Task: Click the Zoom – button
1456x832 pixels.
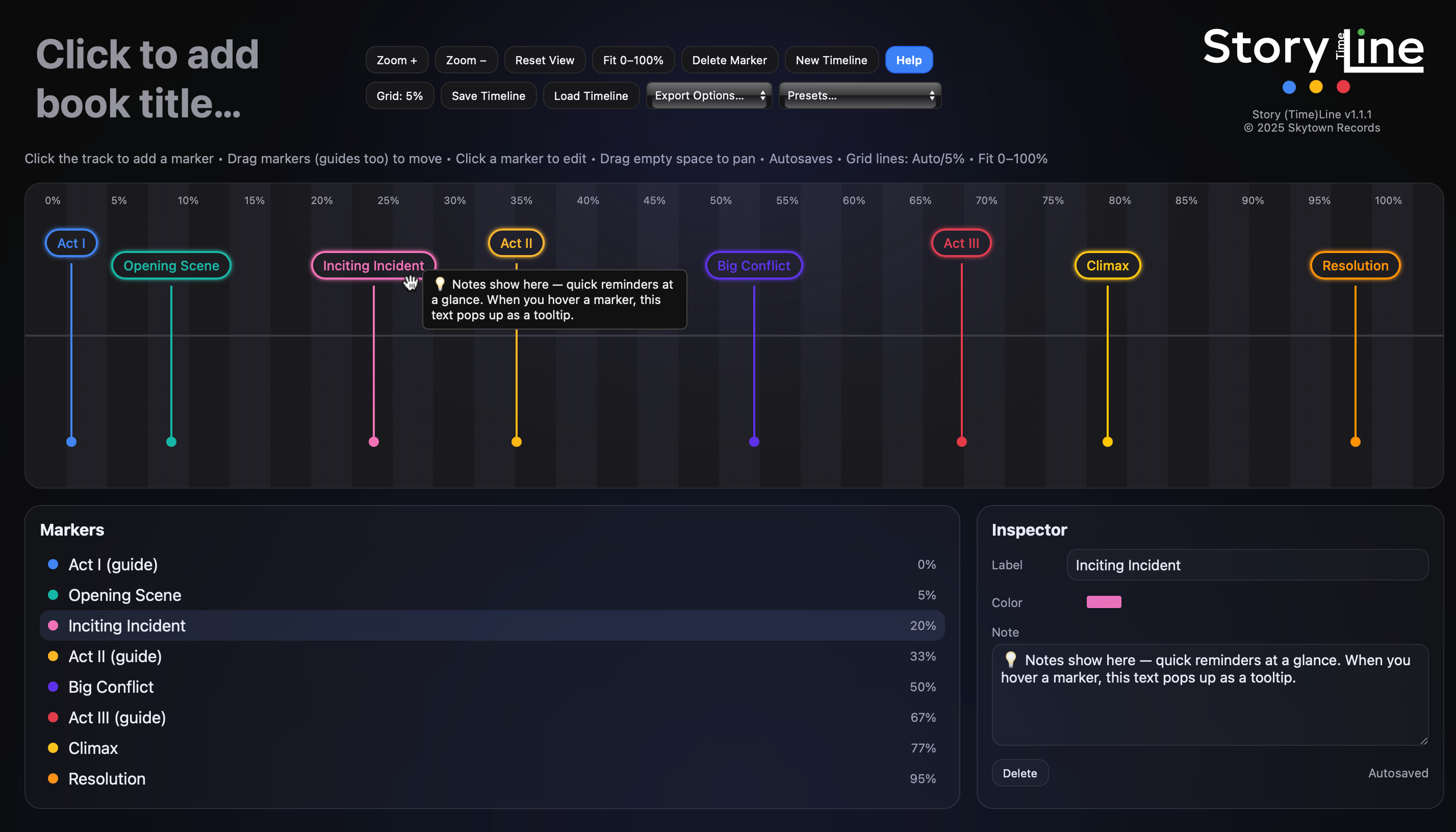Action: 466,59
